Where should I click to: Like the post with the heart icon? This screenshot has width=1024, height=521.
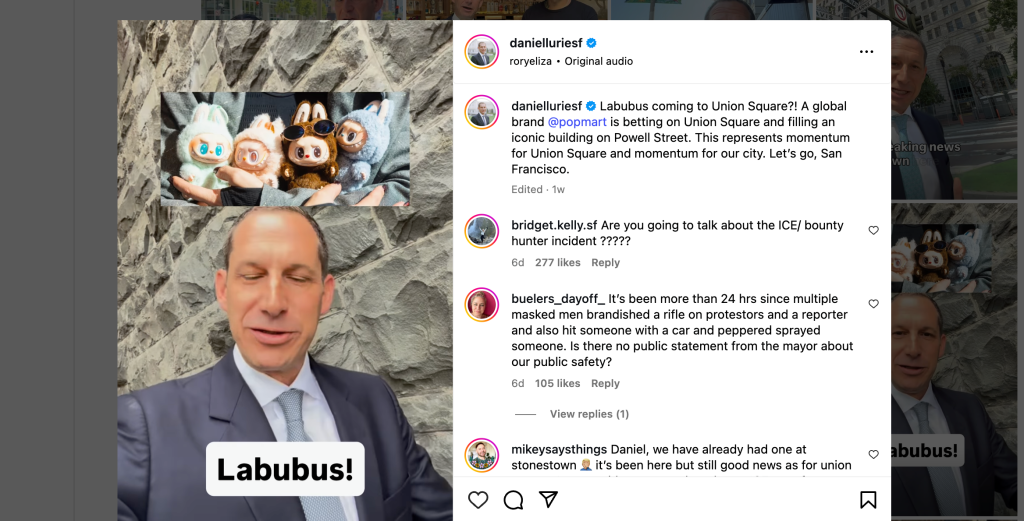click(x=478, y=500)
